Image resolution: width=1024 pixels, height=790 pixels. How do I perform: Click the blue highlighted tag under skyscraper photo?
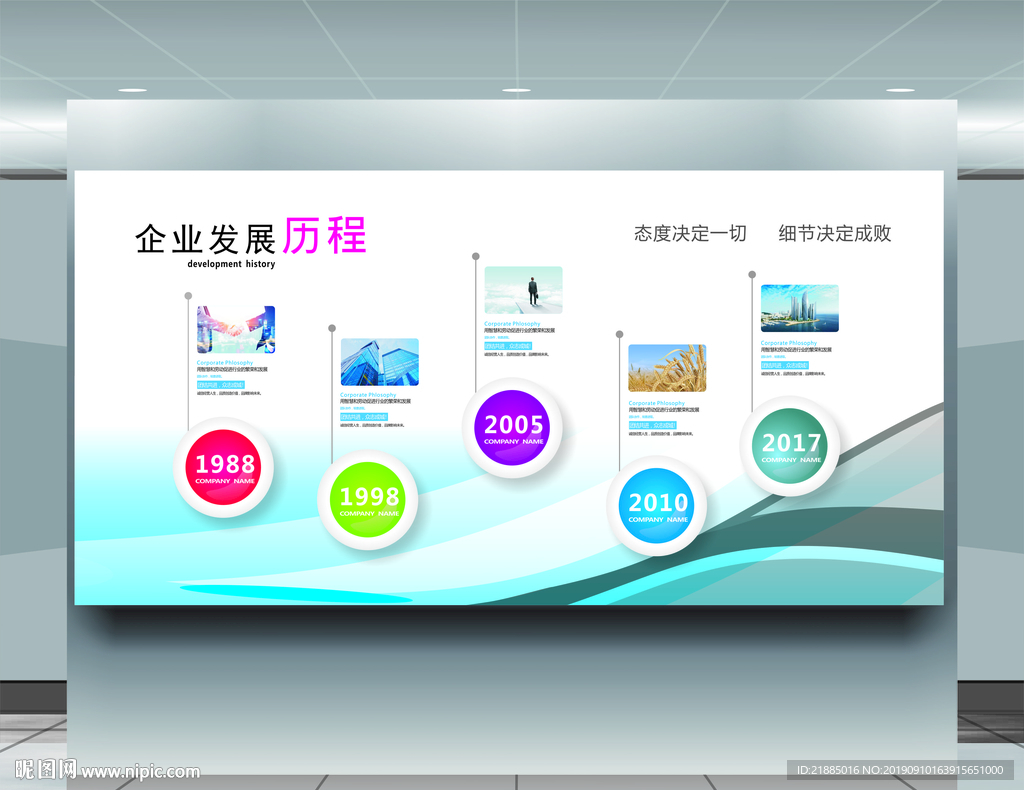364,417
